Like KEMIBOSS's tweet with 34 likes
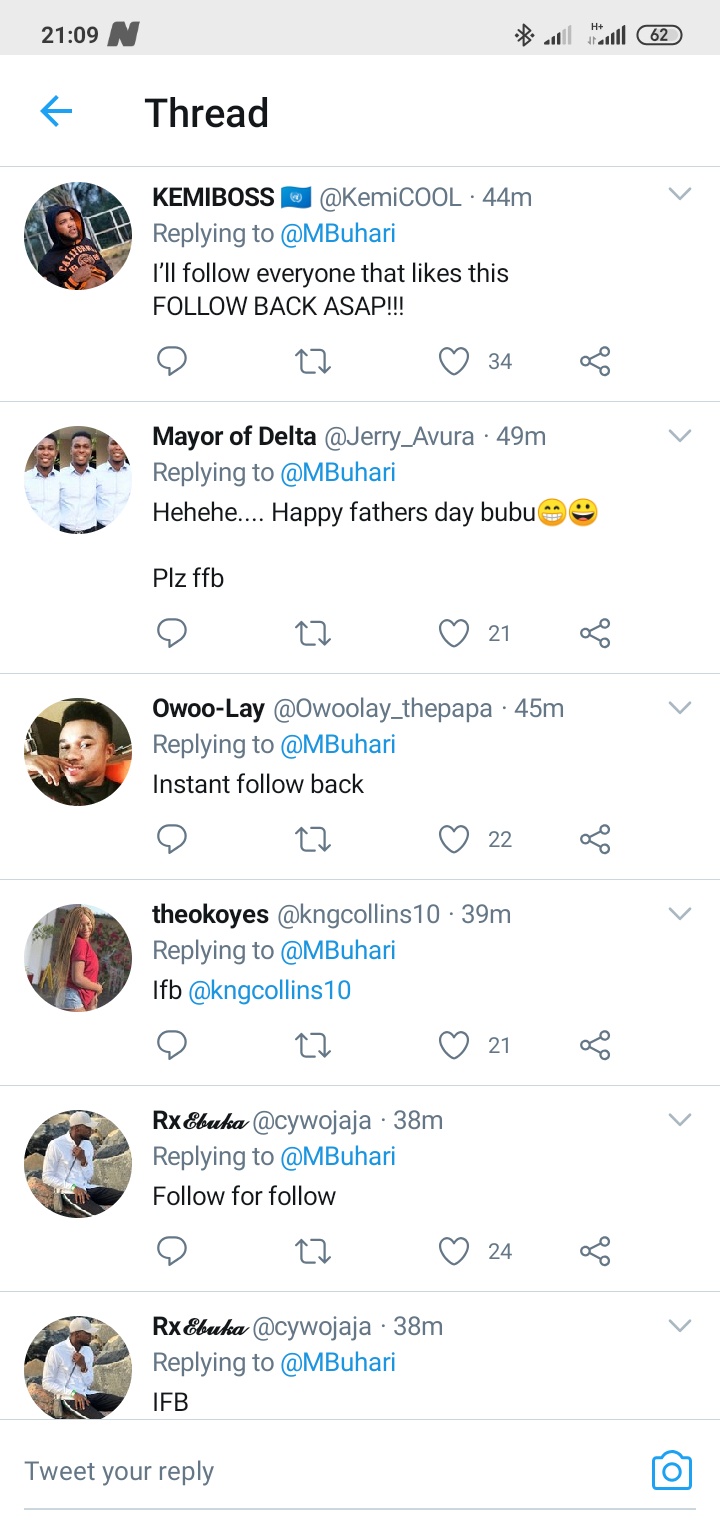Screen dimensions: 720x1520 click(454, 361)
